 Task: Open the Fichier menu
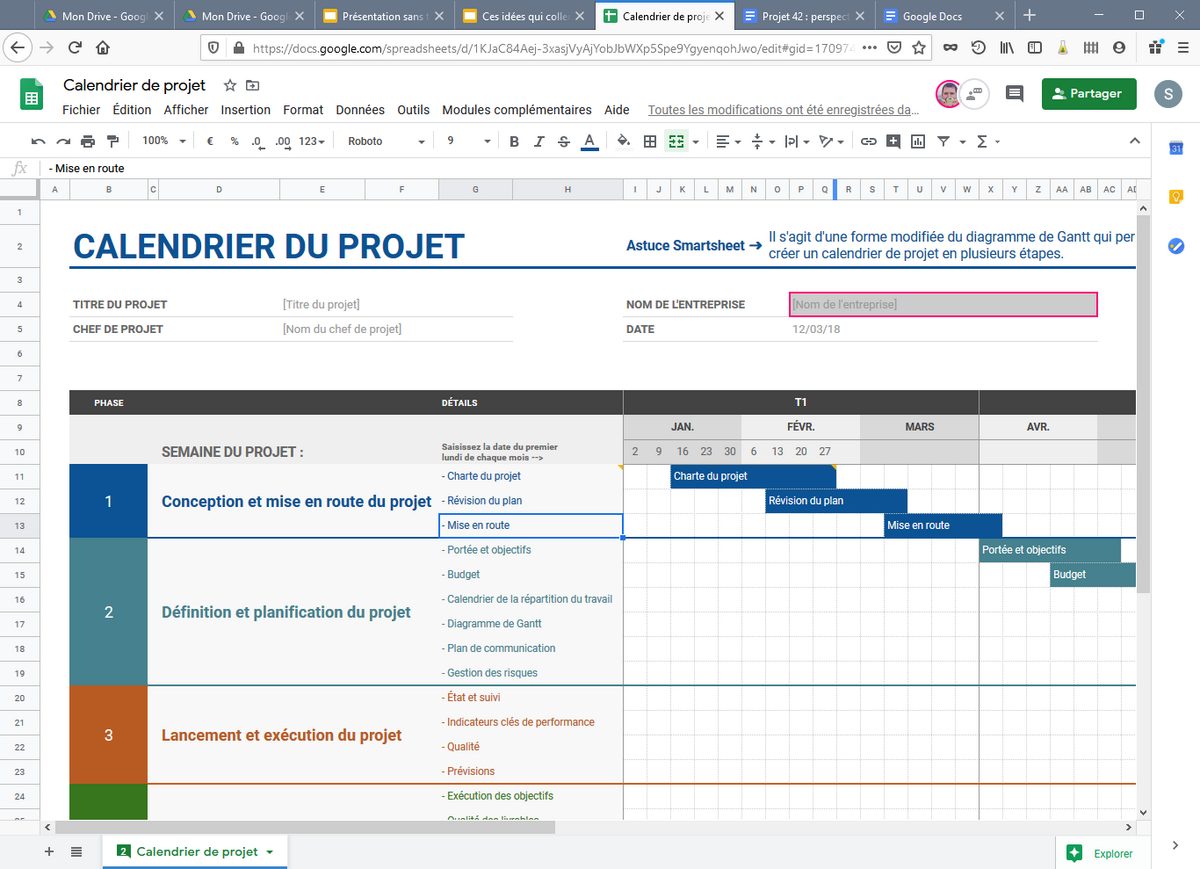81,110
